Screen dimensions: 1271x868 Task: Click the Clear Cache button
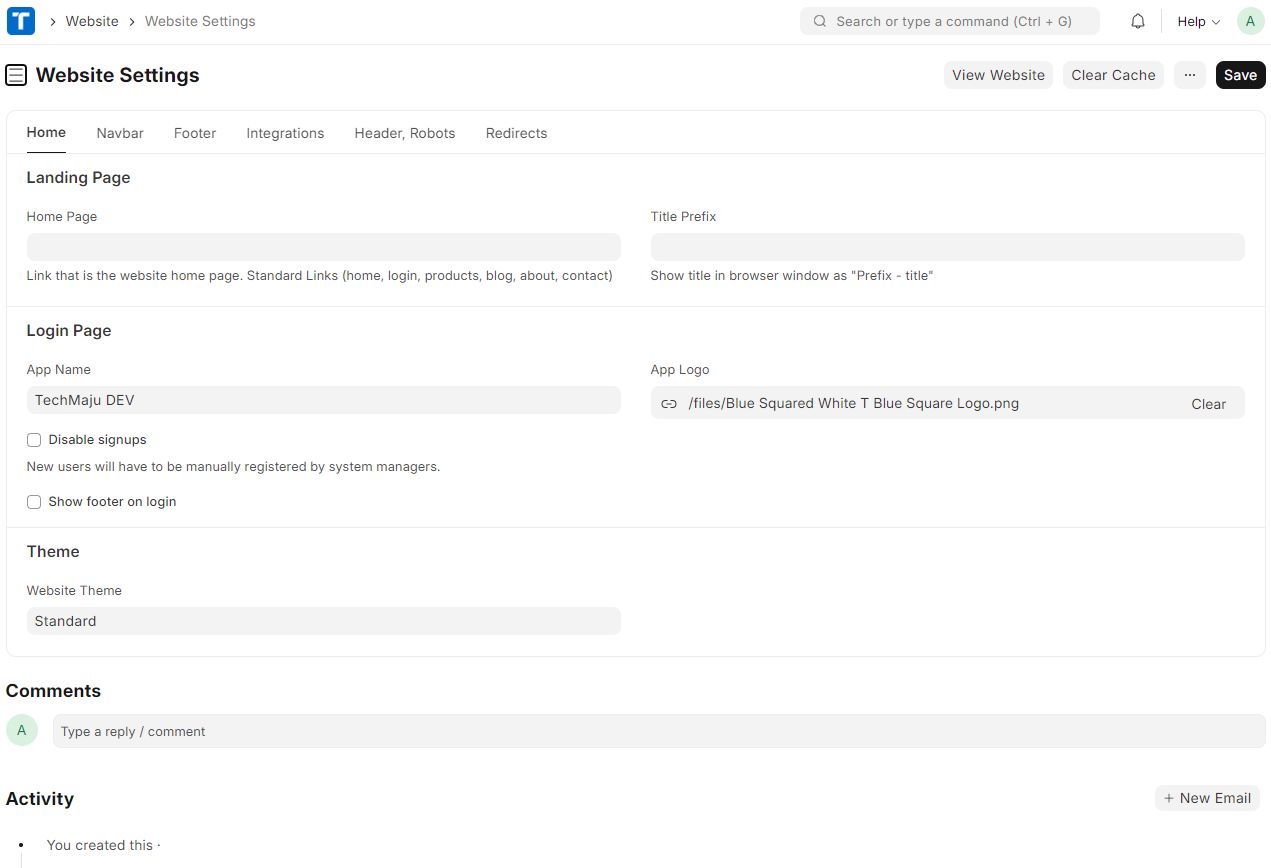(x=1113, y=75)
